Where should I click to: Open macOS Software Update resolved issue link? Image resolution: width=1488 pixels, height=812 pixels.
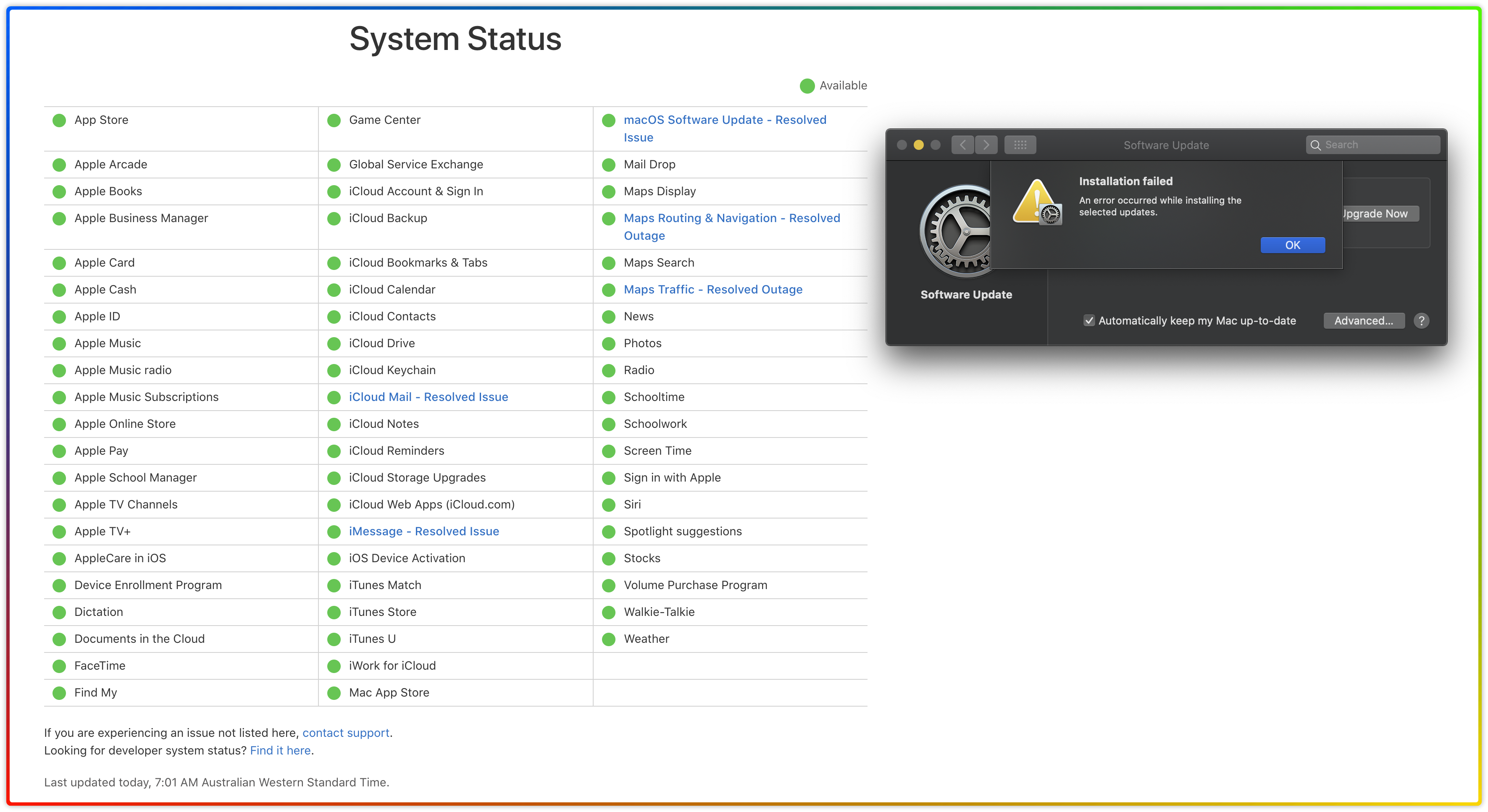pos(724,120)
